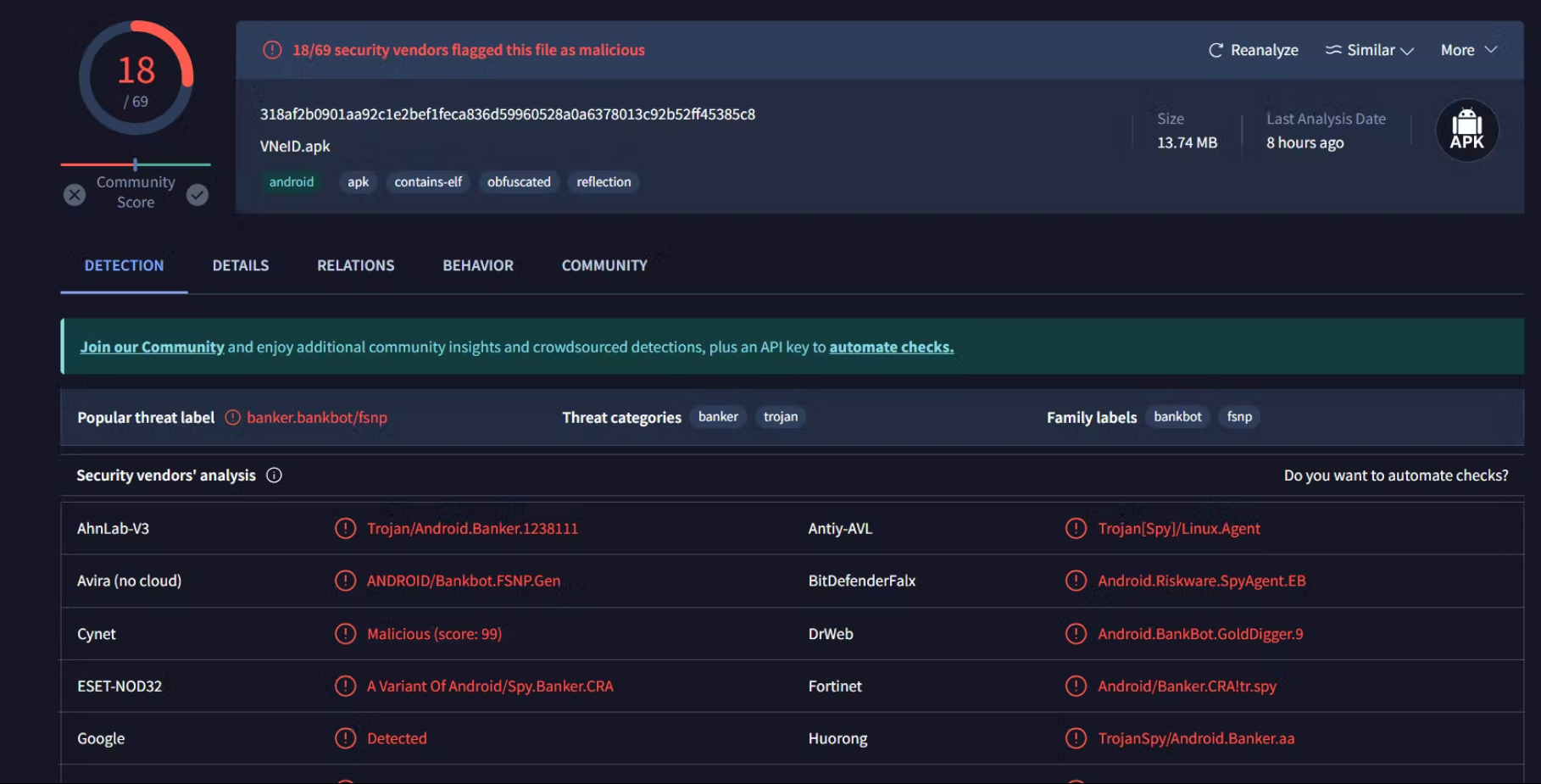
Task: Click BitDefenderFalx detection alert icon
Action: [x=1076, y=581]
